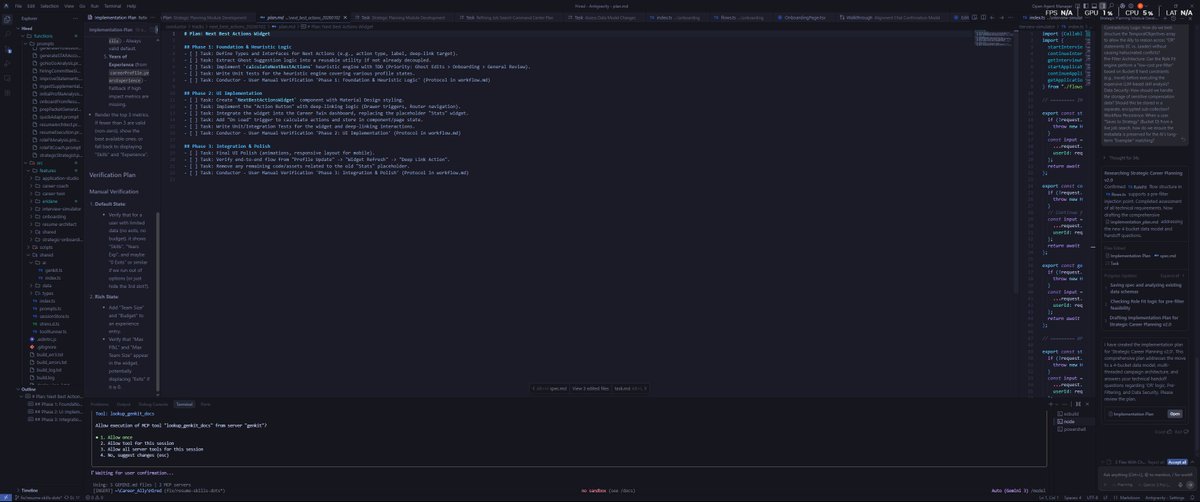The image size is (1200, 502).
Task: Open the Help menu
Action: click(x=131, y=6)
